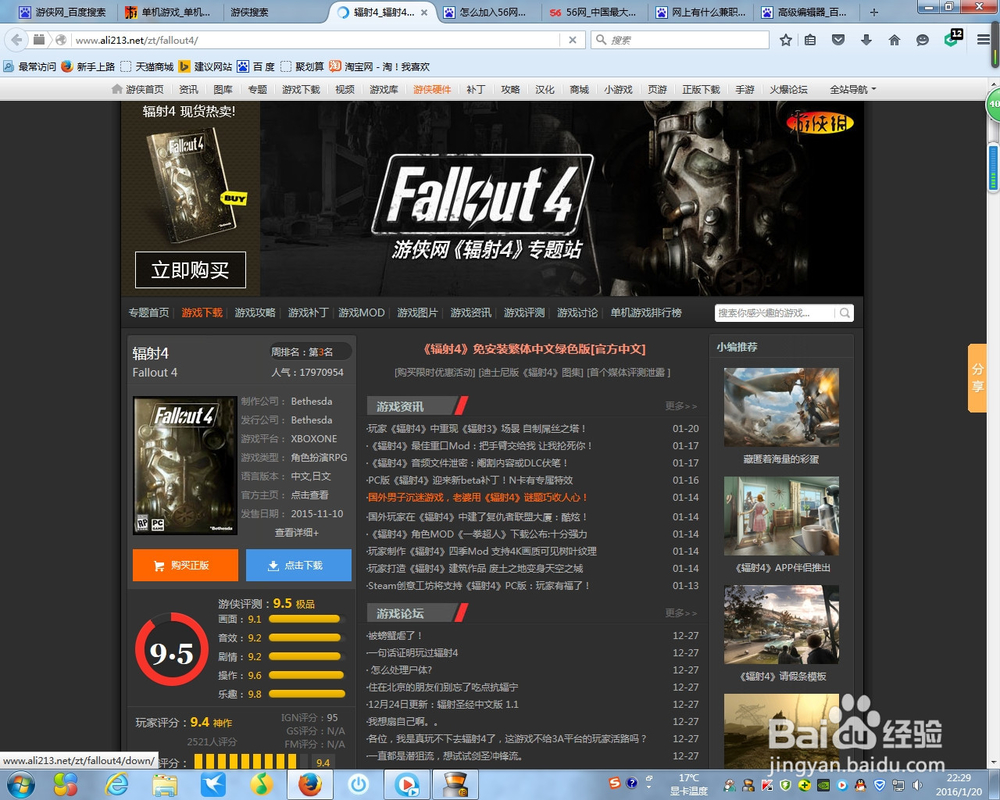Click the Sogou S icon in tray
Image resolution: width=1000 pixels, height=800 pixels.
point(614,783)
